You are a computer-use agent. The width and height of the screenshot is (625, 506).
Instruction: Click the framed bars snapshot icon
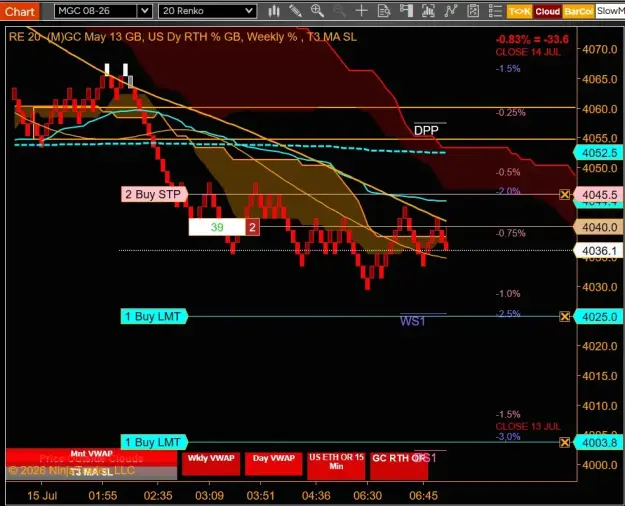(428, 11)
